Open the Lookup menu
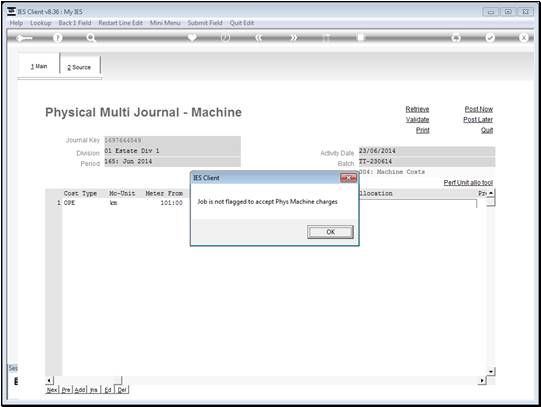Screen dimensions: 541x407 click(x=41, y=23)
